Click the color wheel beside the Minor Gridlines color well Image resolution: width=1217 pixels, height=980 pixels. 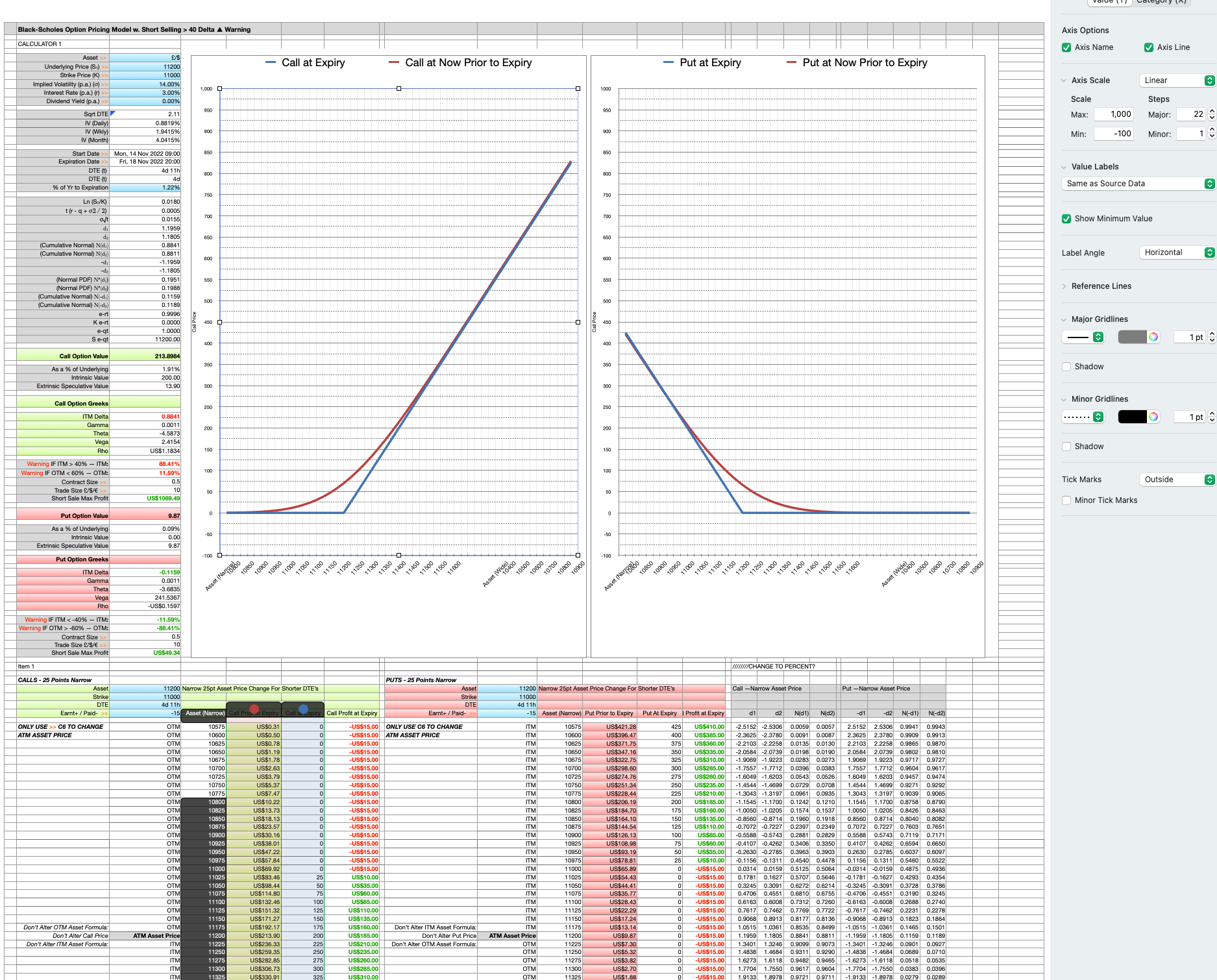click(1153, 417)
